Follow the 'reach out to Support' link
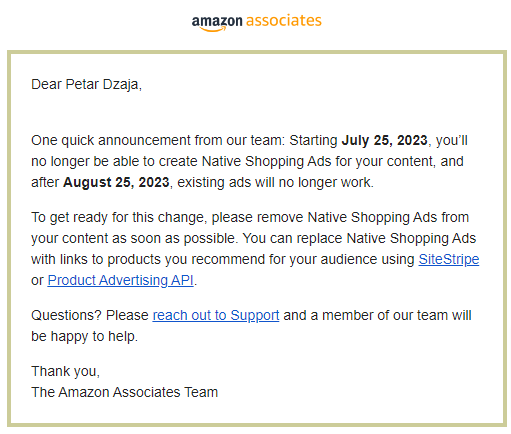 tap(216, 315)
